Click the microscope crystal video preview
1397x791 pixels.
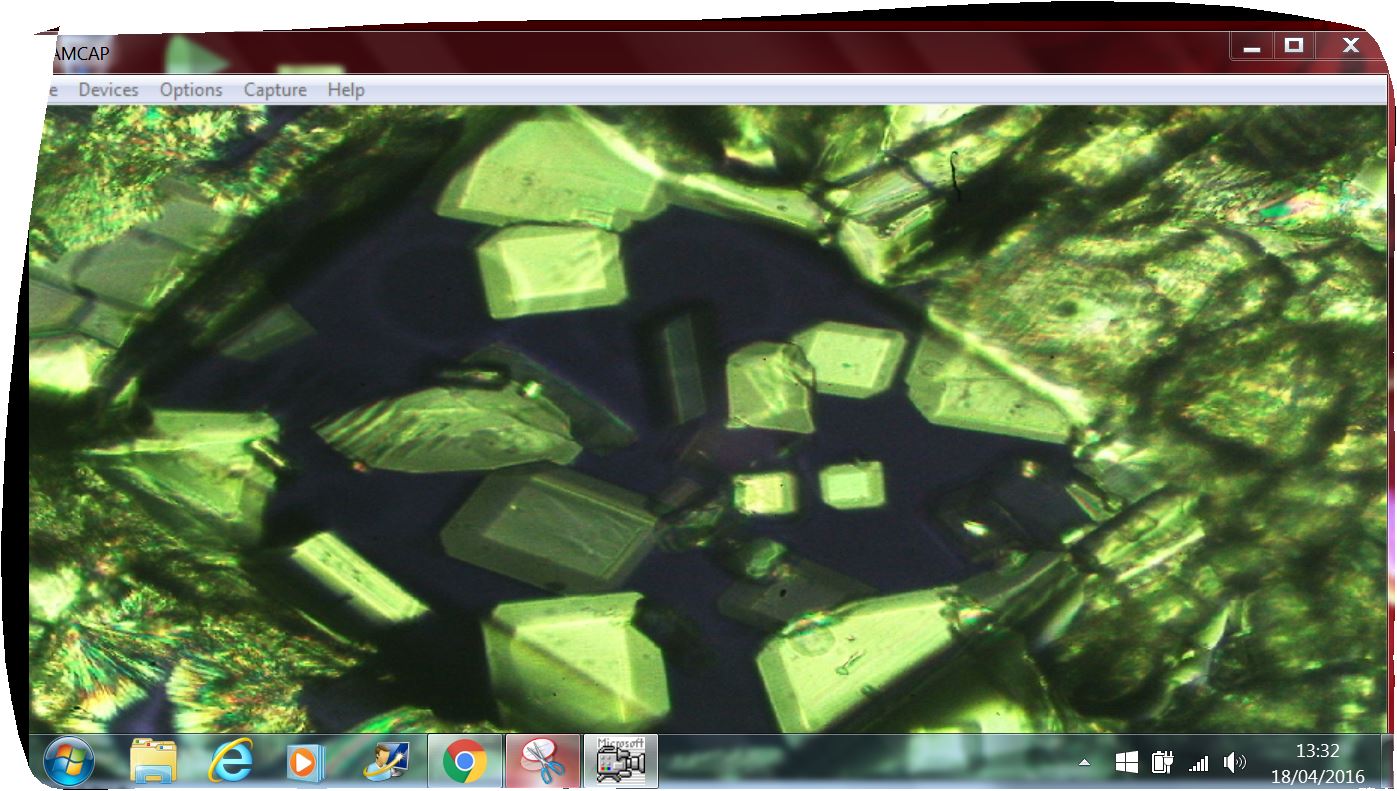[x=700, y=420]
